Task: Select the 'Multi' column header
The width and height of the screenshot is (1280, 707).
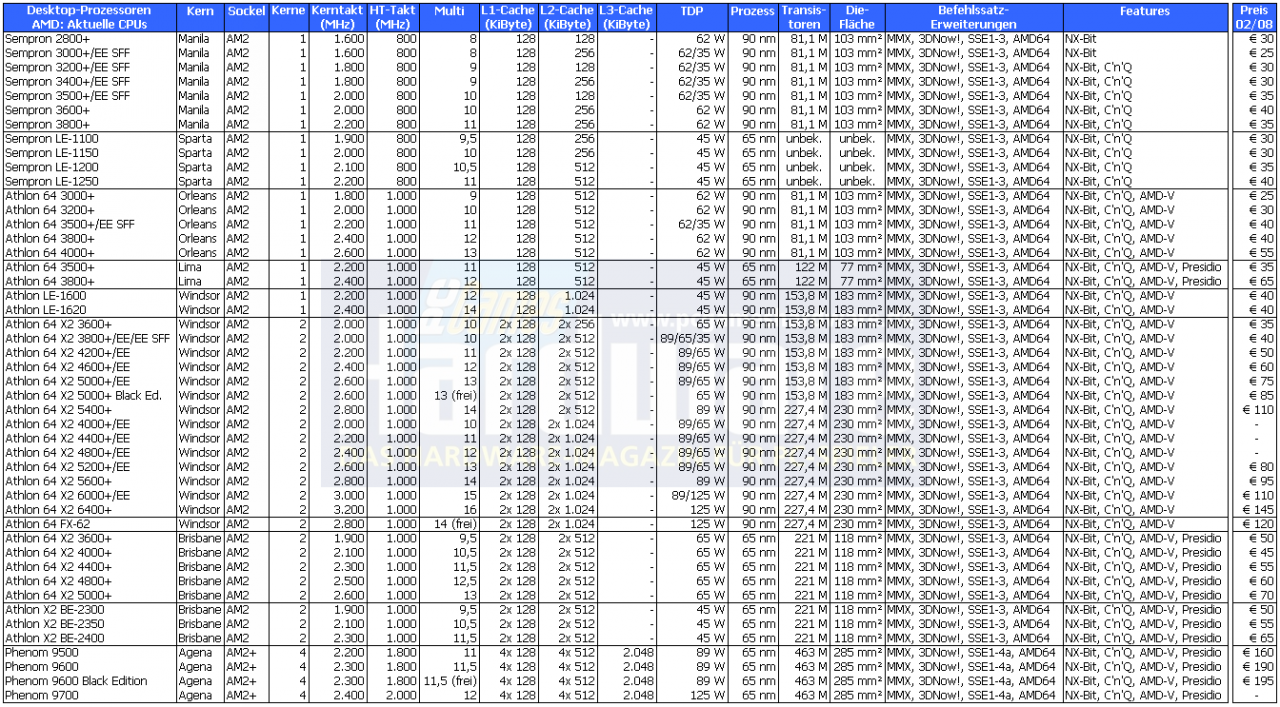Action: (x=450, y=17)
